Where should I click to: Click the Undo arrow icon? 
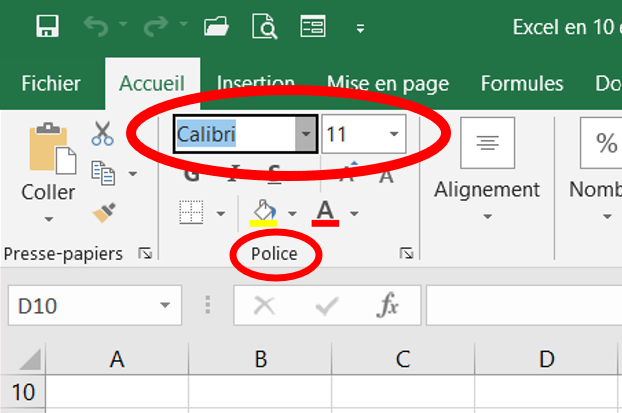96,26
